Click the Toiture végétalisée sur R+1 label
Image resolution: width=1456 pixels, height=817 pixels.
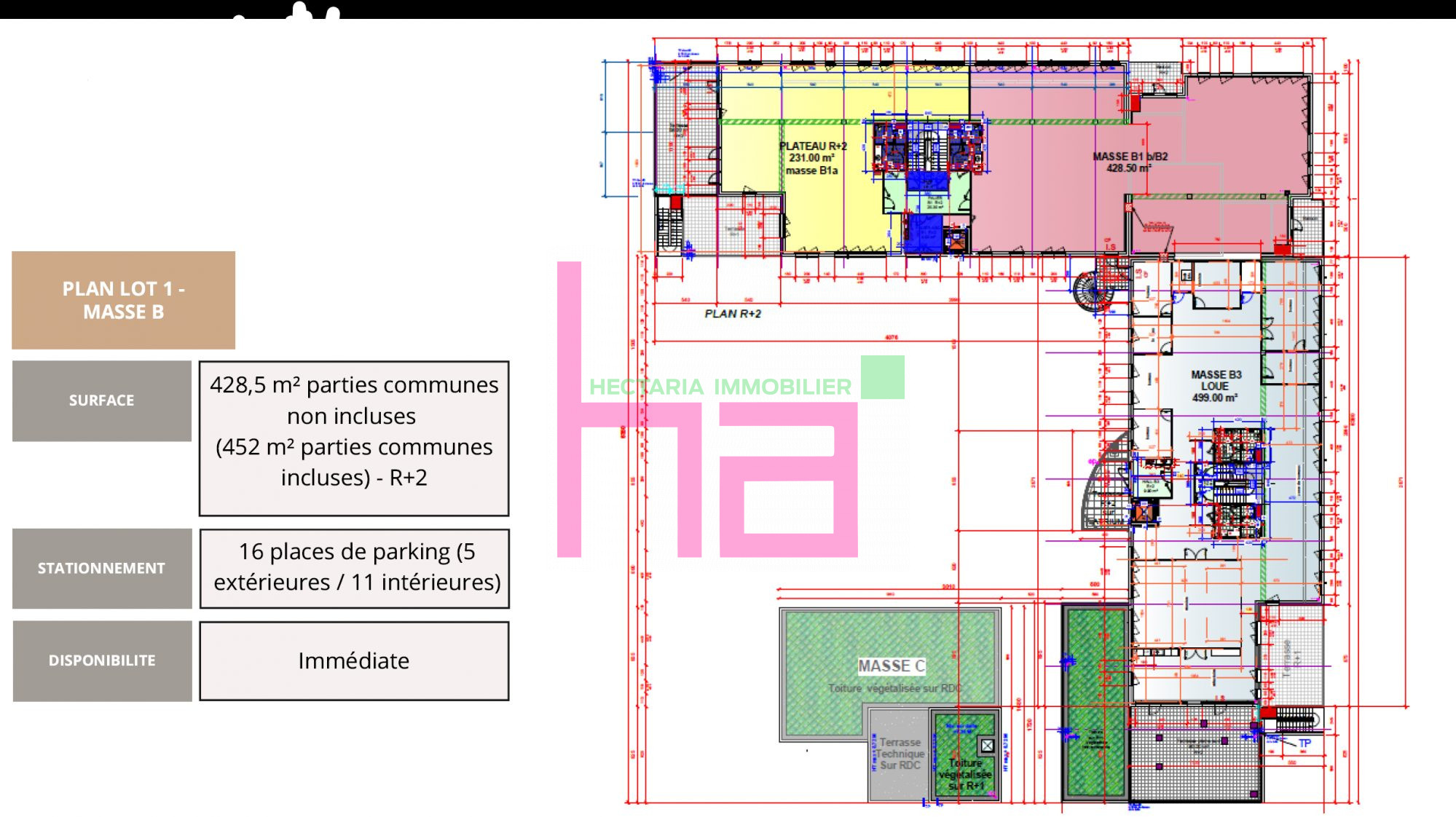pos(965,774)
